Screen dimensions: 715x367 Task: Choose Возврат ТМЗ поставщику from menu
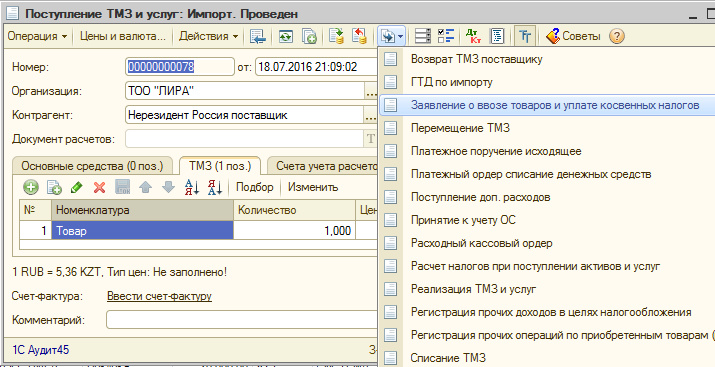(547, 59)
